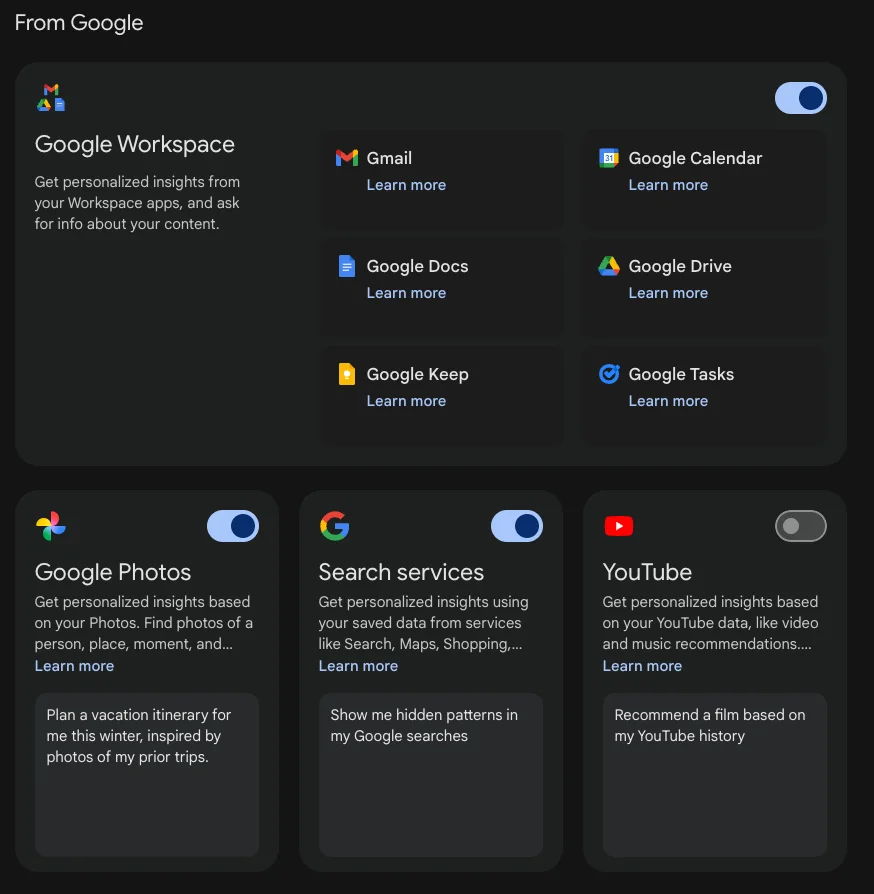This screenshot has height=894, width=874.
Task: Switch off the Search services toggle
Action: coord(517,526)
